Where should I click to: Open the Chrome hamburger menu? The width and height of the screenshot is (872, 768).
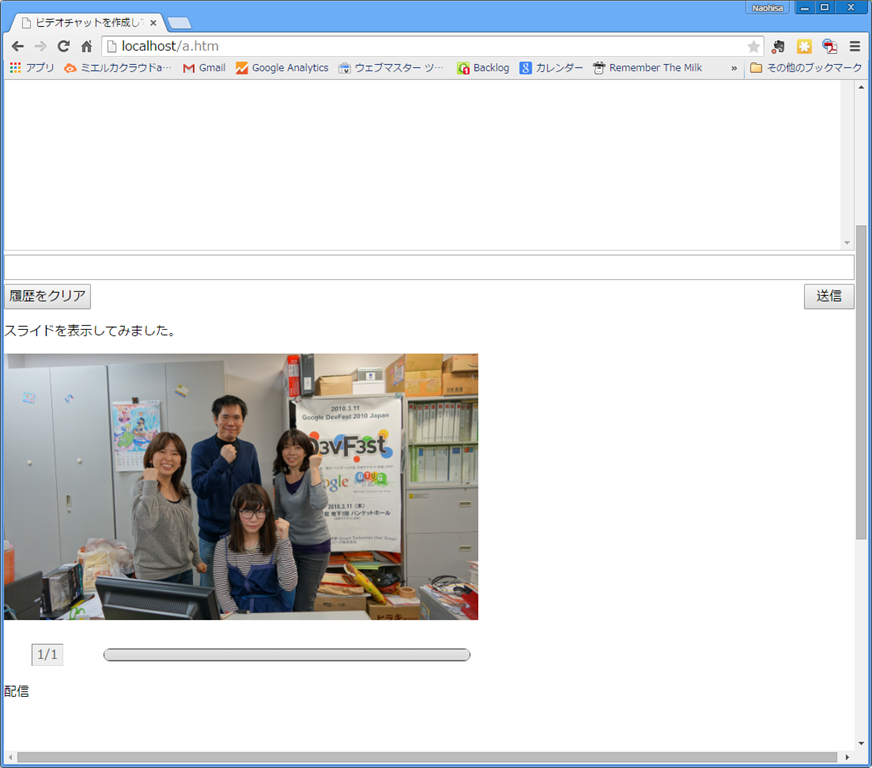tap(855, 46)
